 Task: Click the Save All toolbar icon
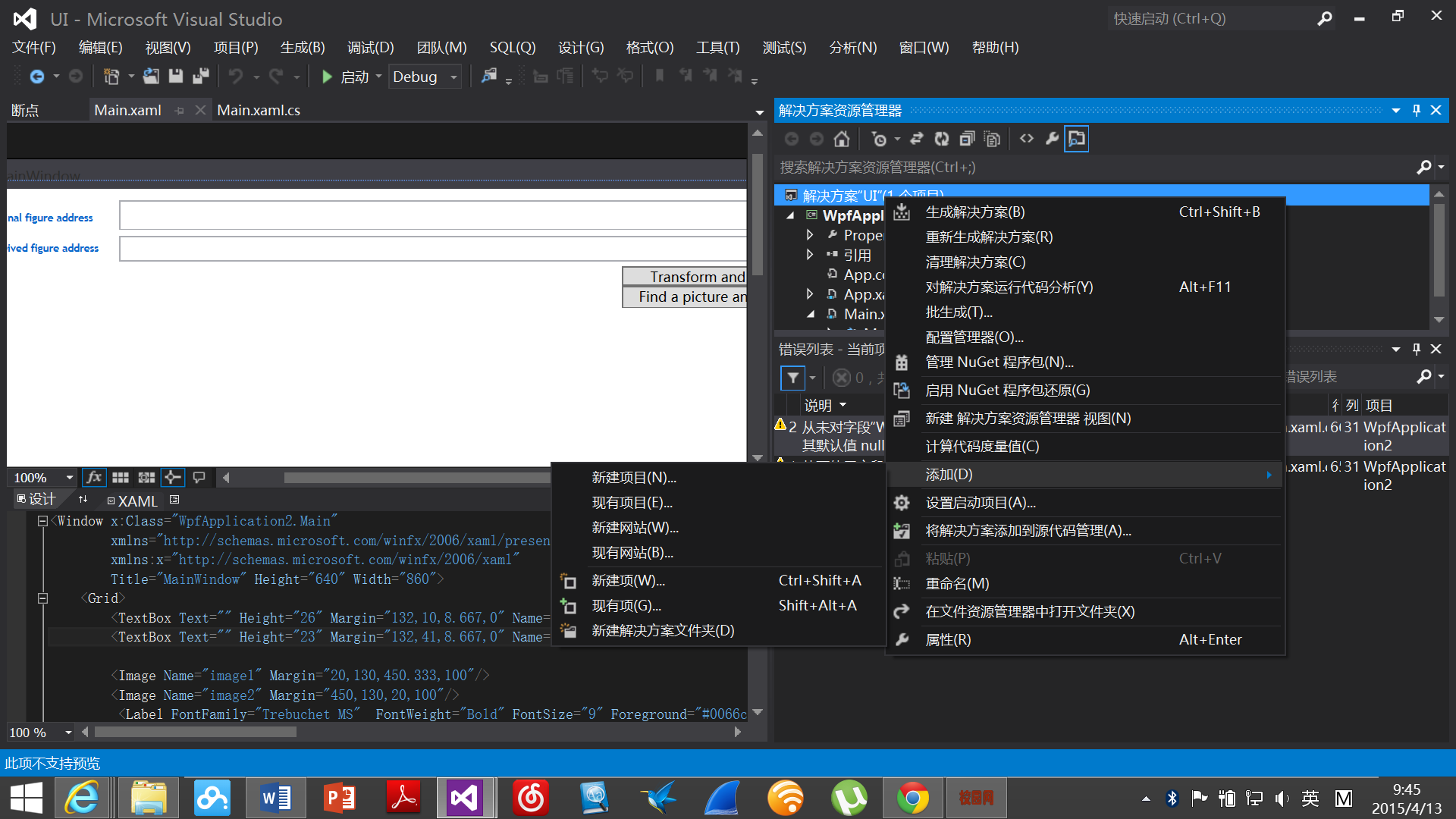(200, 77)
